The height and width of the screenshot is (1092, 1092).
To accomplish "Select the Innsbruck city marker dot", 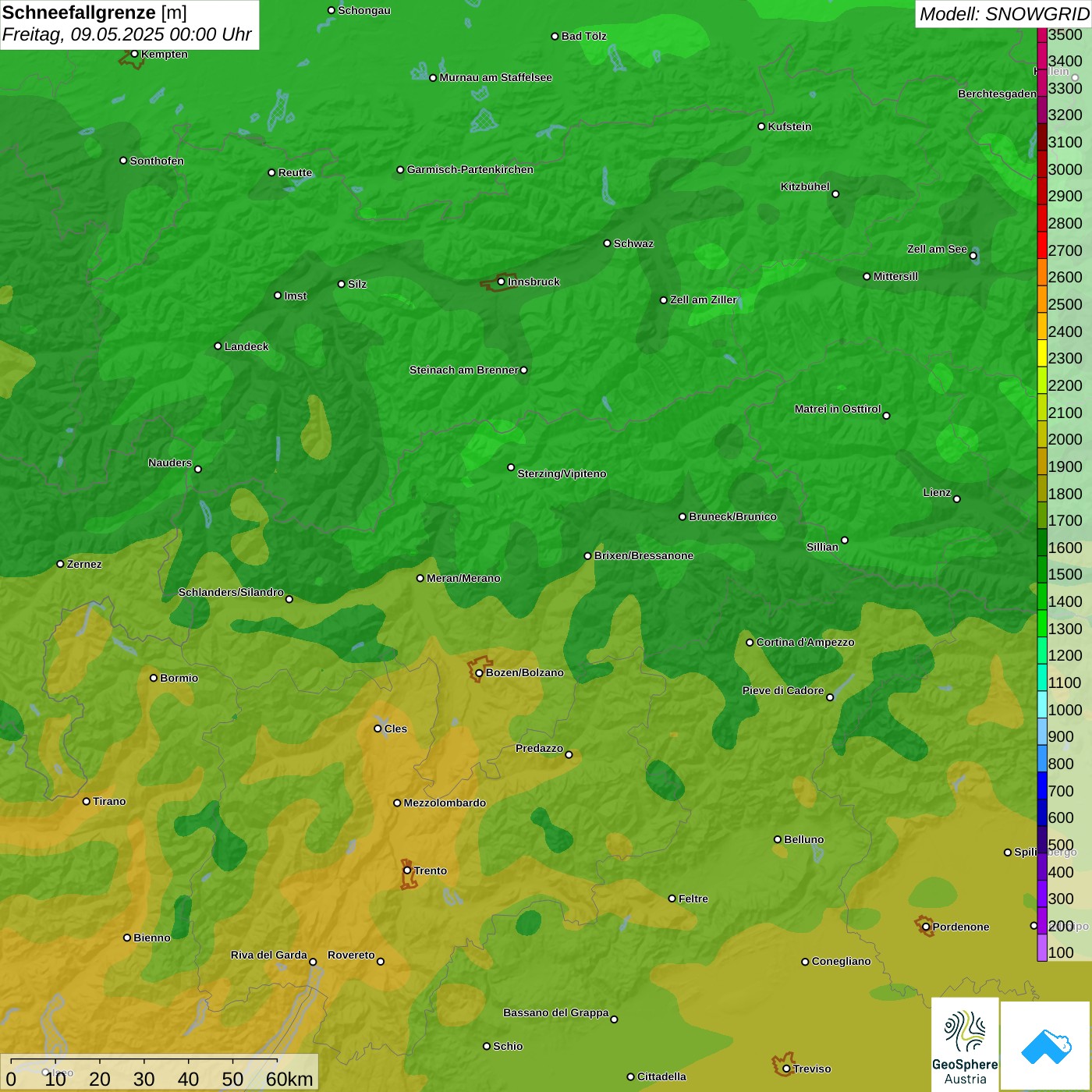I will pos(502,282).
